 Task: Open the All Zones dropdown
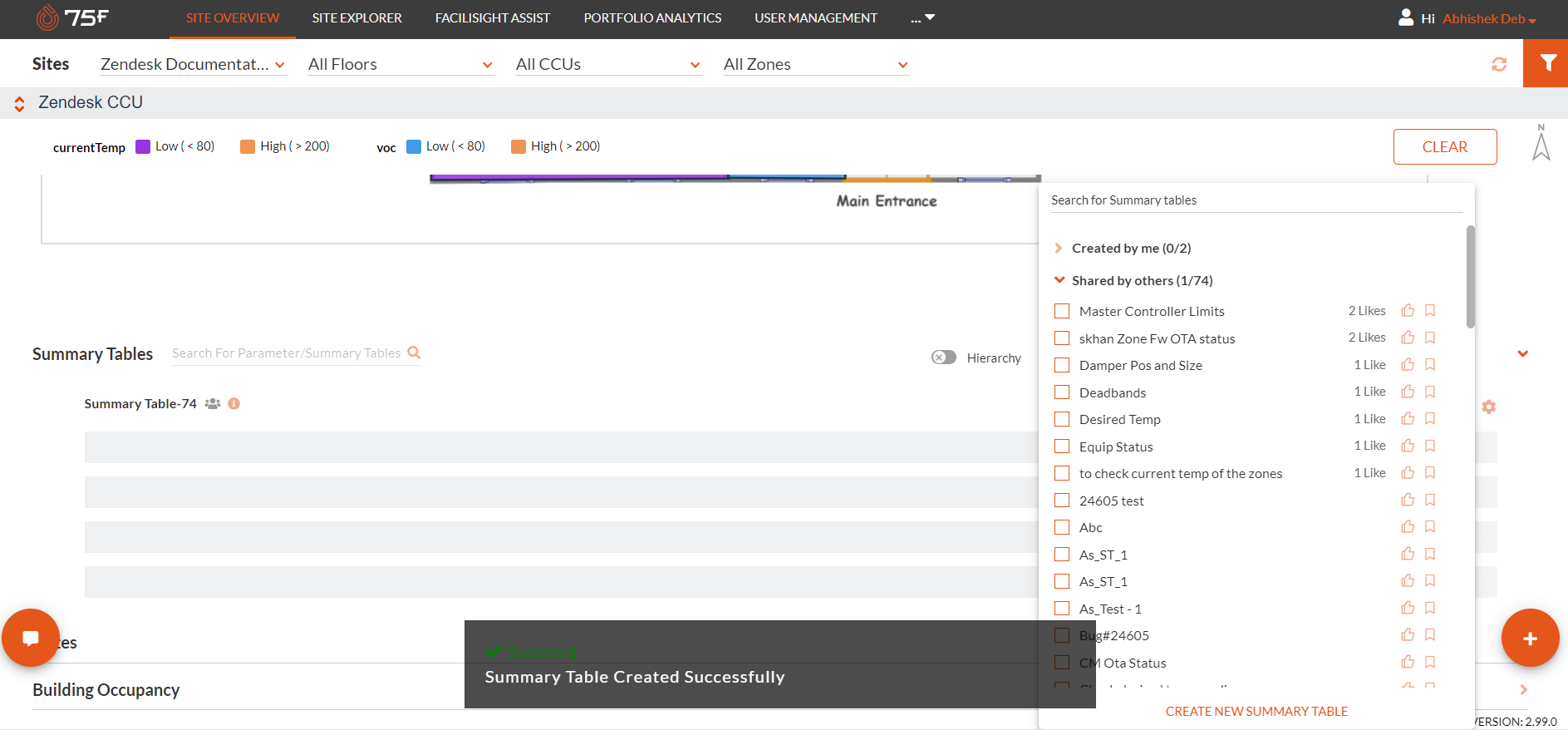816,64
